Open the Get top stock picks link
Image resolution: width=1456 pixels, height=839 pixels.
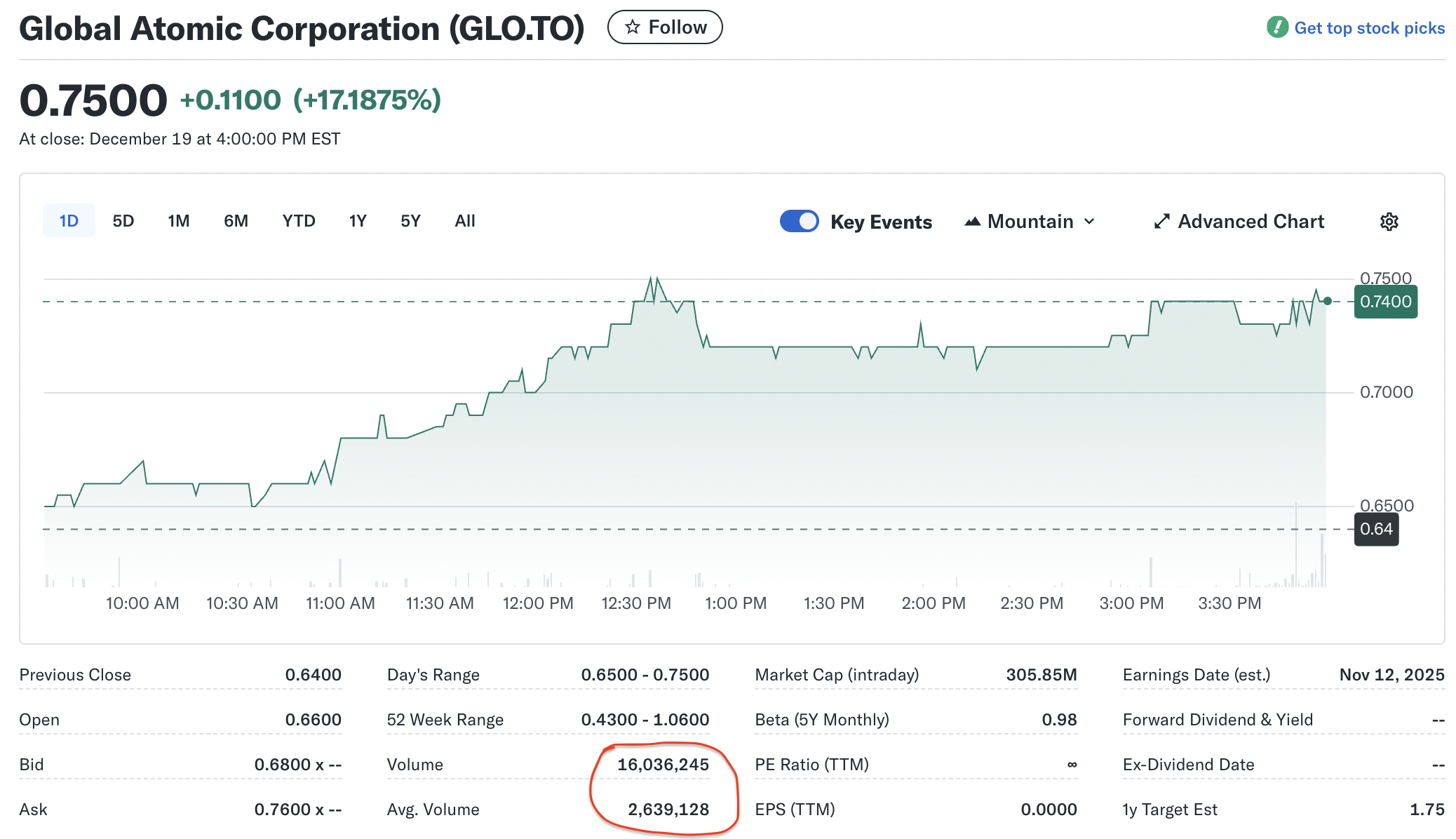[x=1369, y=28]
